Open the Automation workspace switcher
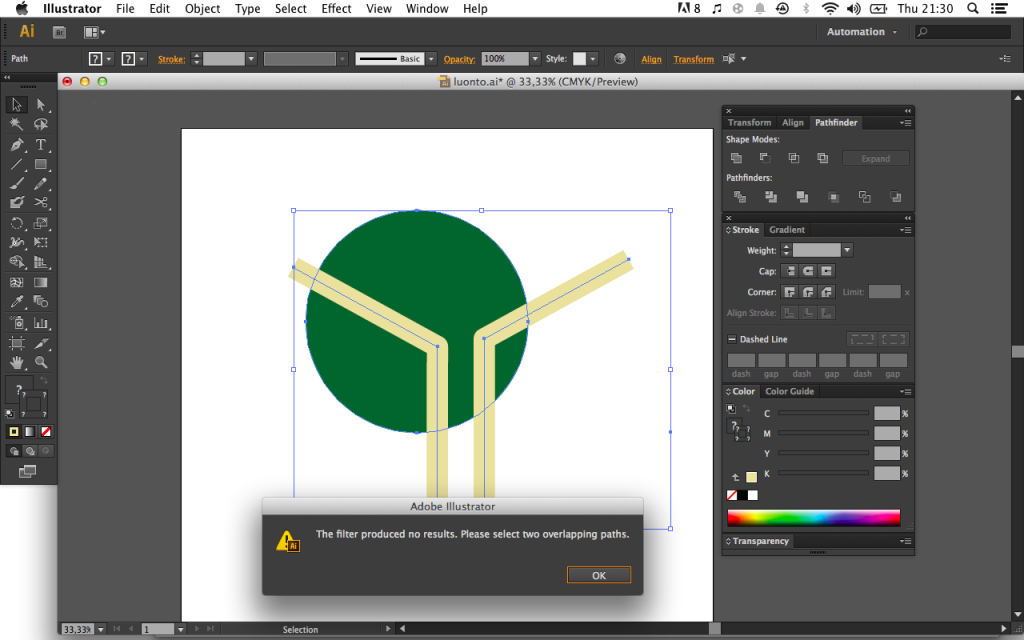Image resolution: width=1024 pixels, height=640 pixels. click(861, 32)
